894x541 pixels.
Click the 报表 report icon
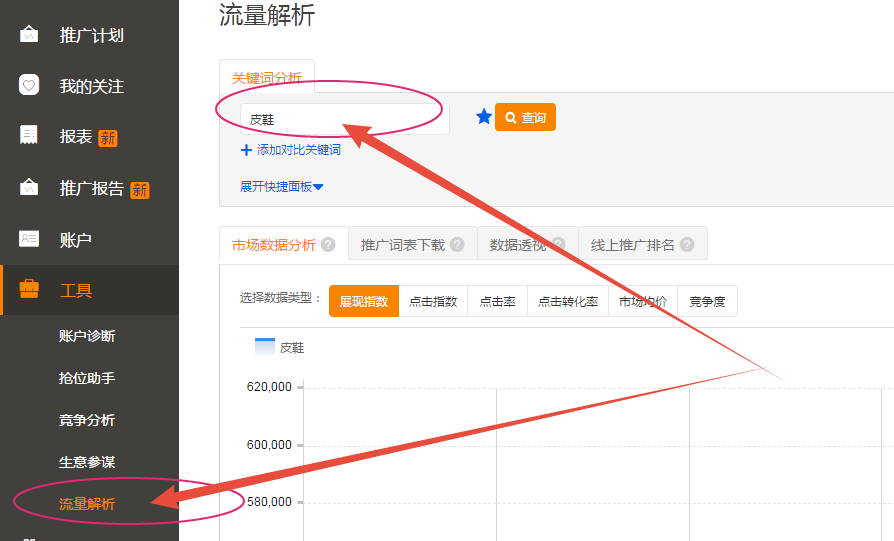pyautogui.click(x=29, y=136)
